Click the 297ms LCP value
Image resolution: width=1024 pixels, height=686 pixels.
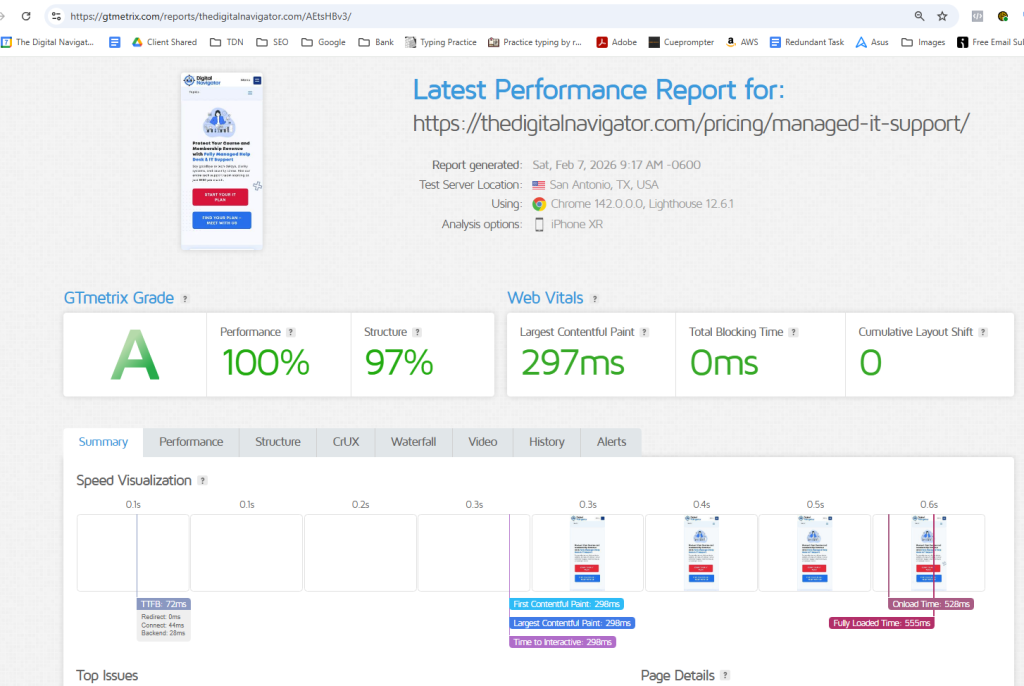click(x=573, y=363)
